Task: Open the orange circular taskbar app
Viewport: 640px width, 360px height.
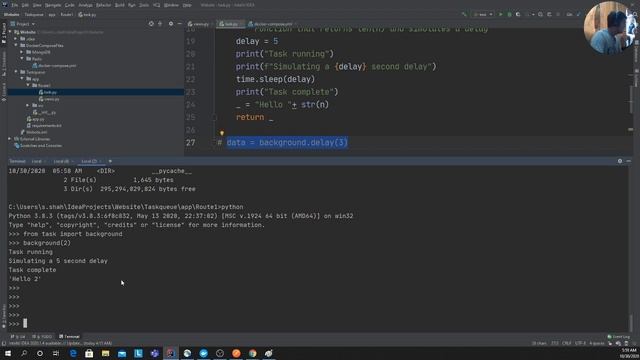Action: tap(236, 353)
